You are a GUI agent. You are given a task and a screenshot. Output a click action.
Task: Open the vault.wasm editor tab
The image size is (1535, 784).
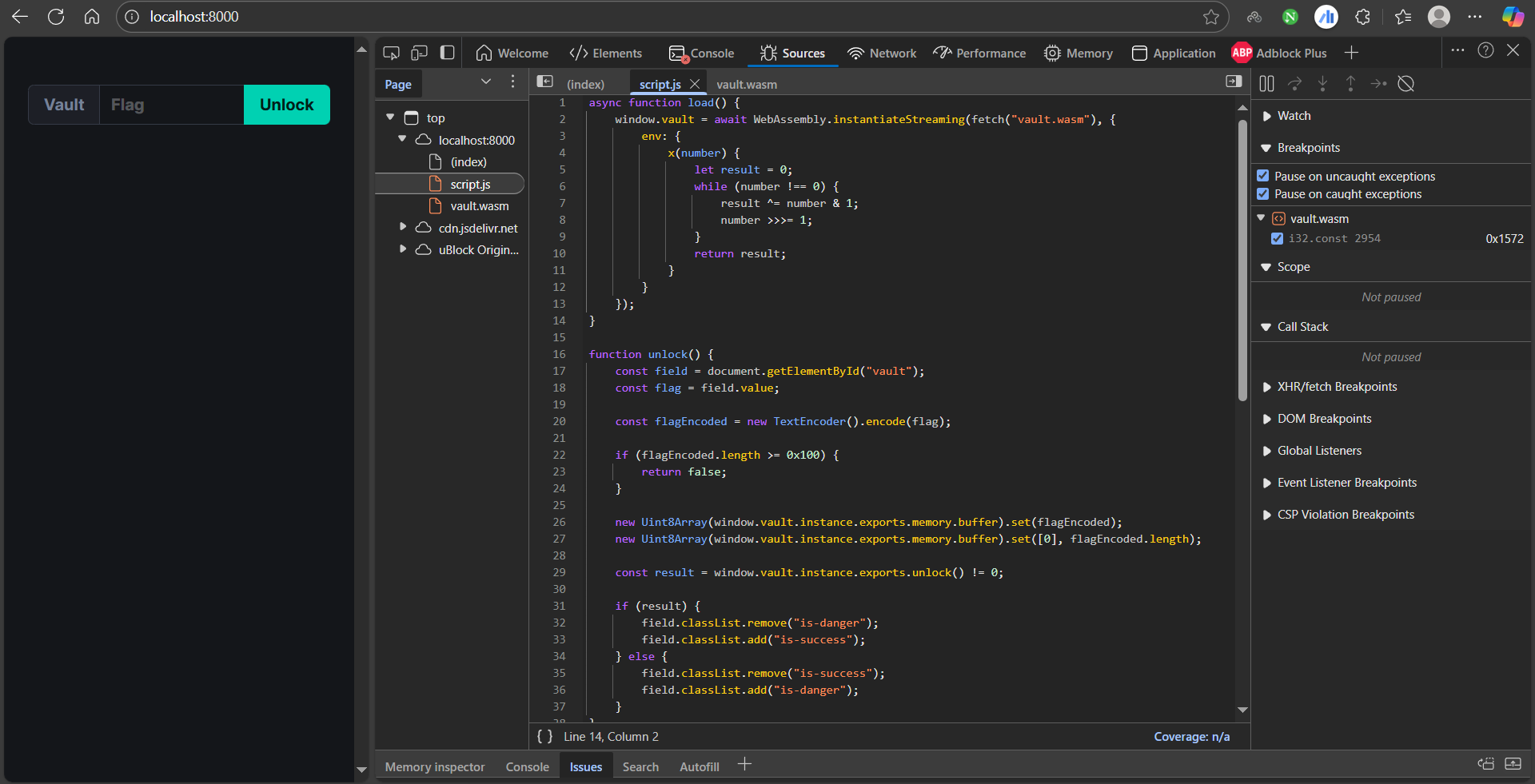(746, 84)
